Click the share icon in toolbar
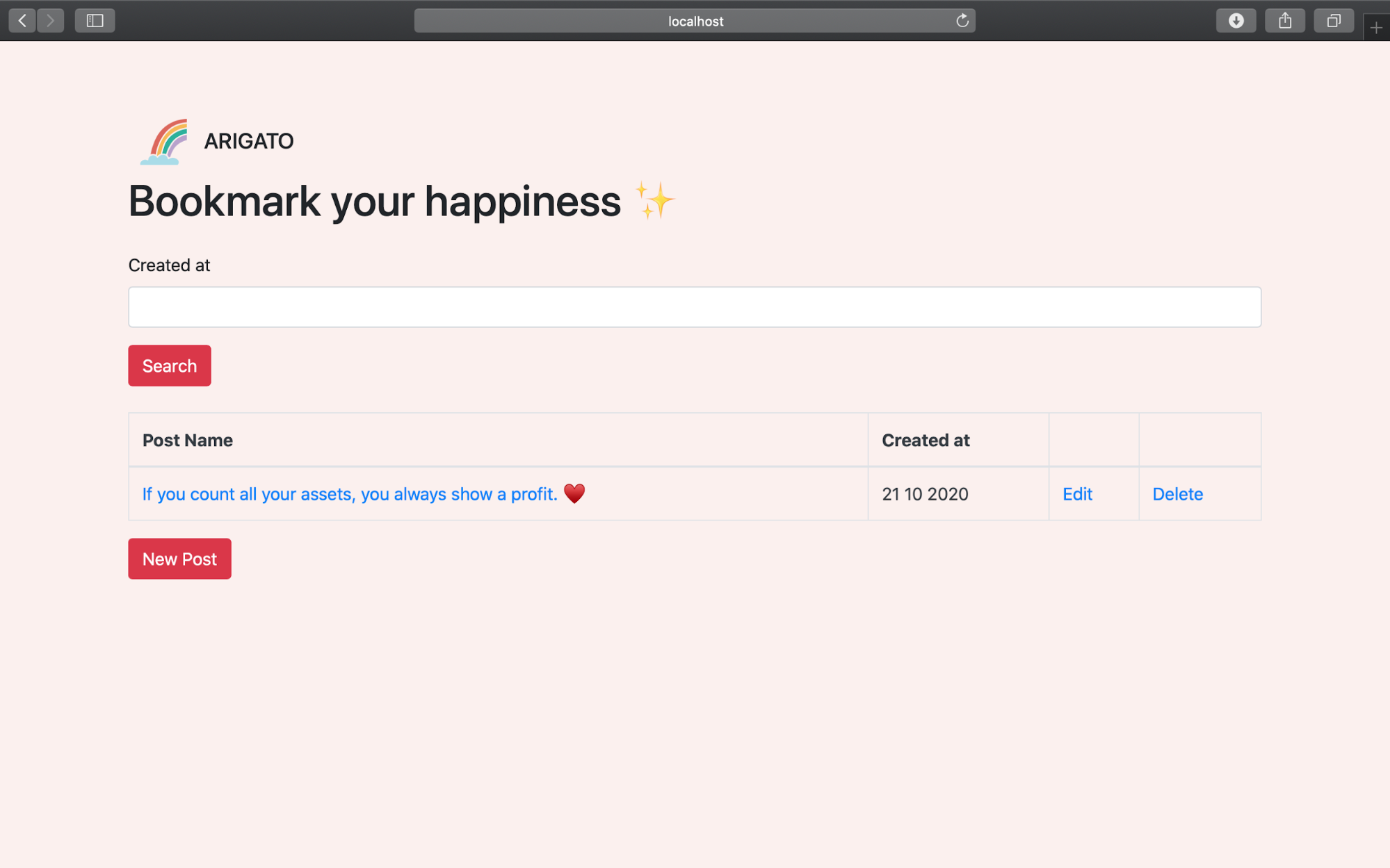 1284,21
